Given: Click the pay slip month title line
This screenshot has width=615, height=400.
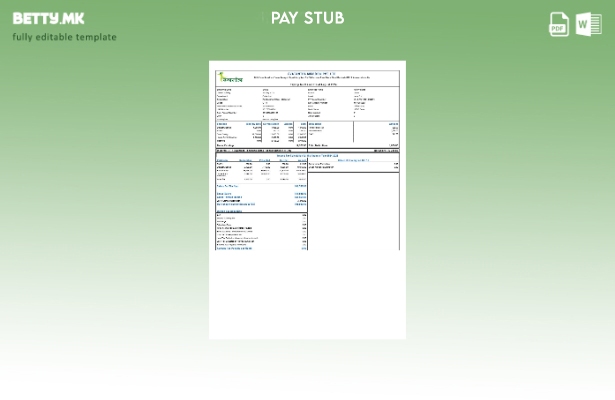Looking at the screenshot, I should point(307,85).
